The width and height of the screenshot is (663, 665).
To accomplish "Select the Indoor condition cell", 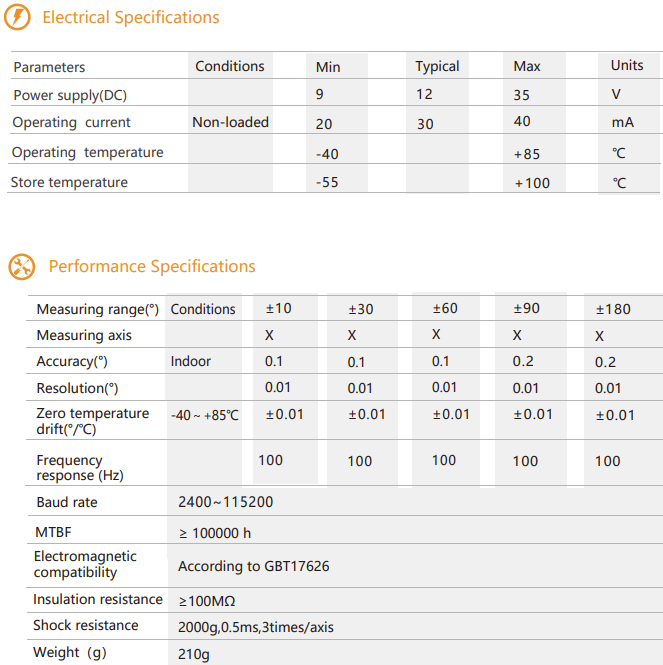I will coord(190,361).
